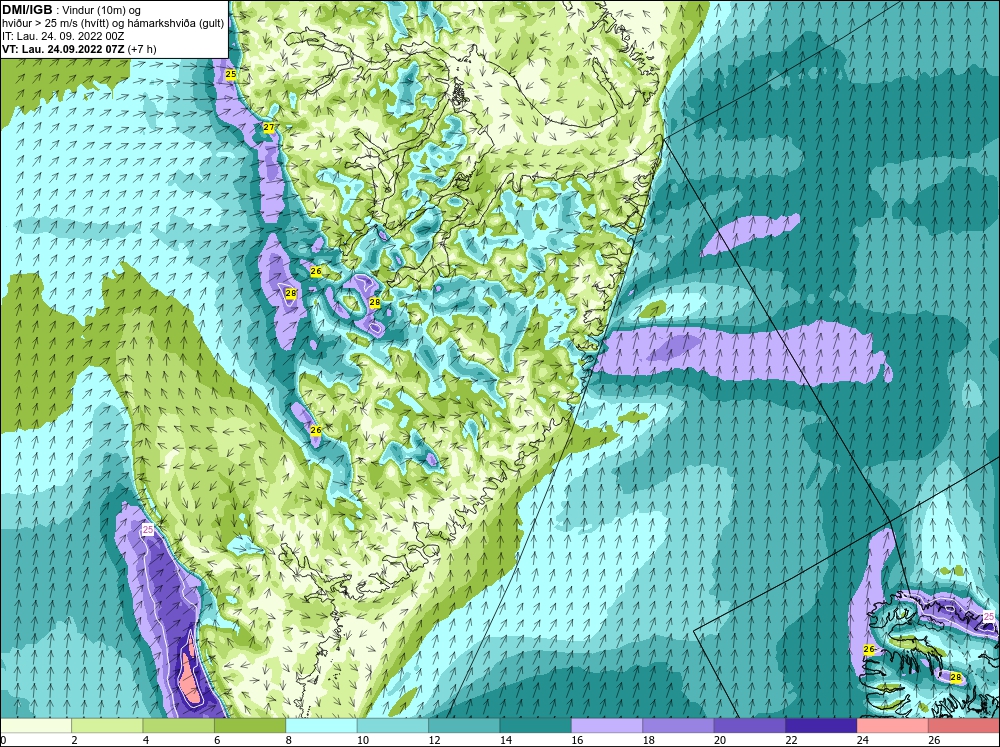Screen dimensions: 1000x747
Task: Click the 4–6 m/s green legend swatch
Action: [x=179, y=726]
